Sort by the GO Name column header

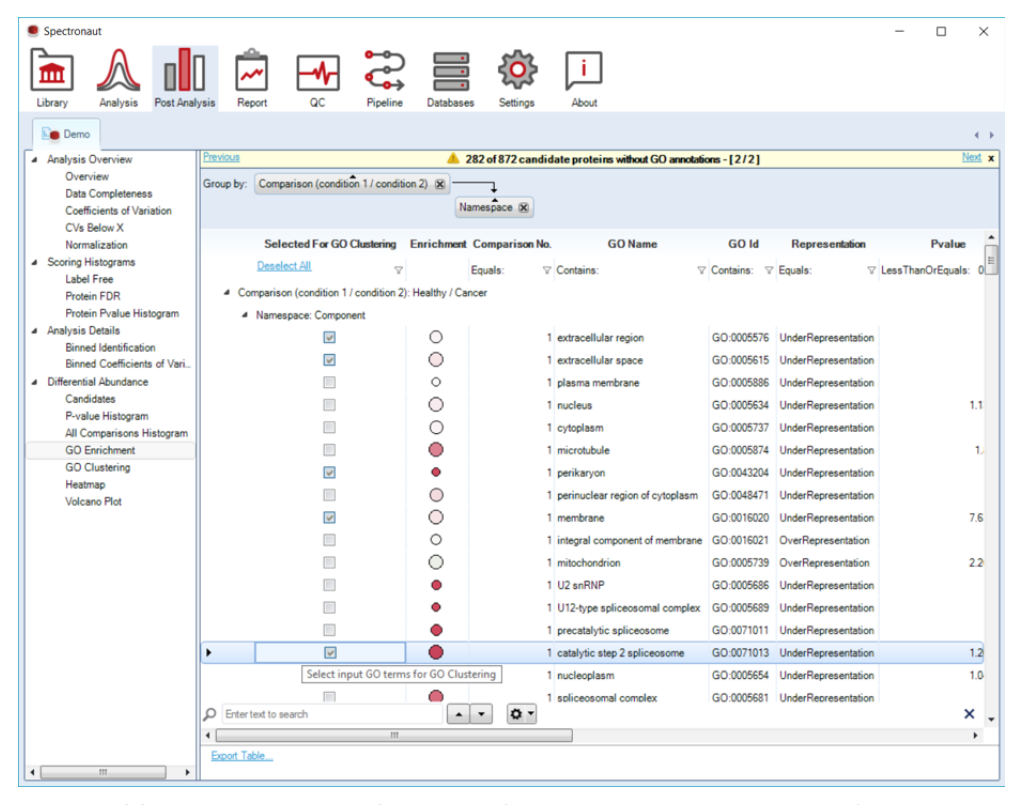click(x=632, y=244)
